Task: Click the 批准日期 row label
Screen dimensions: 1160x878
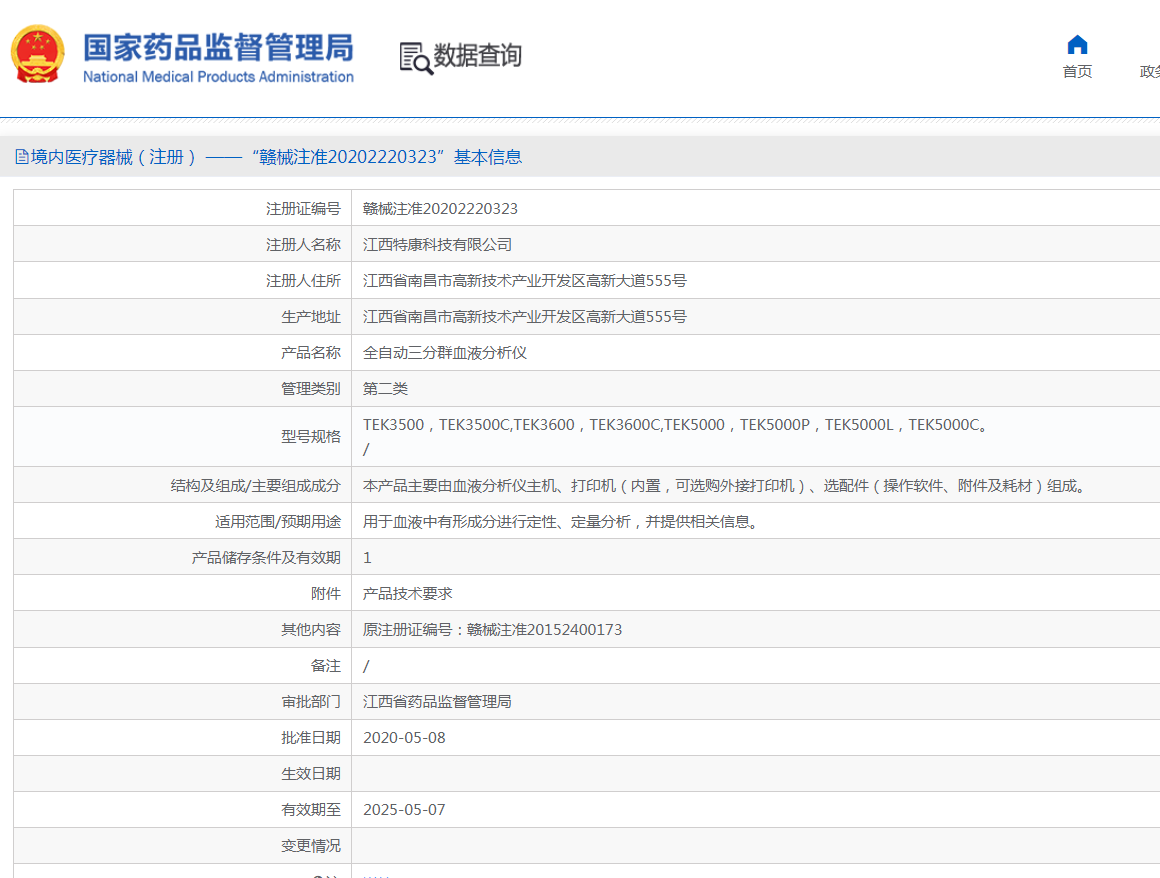Action: tap(311, 738)
